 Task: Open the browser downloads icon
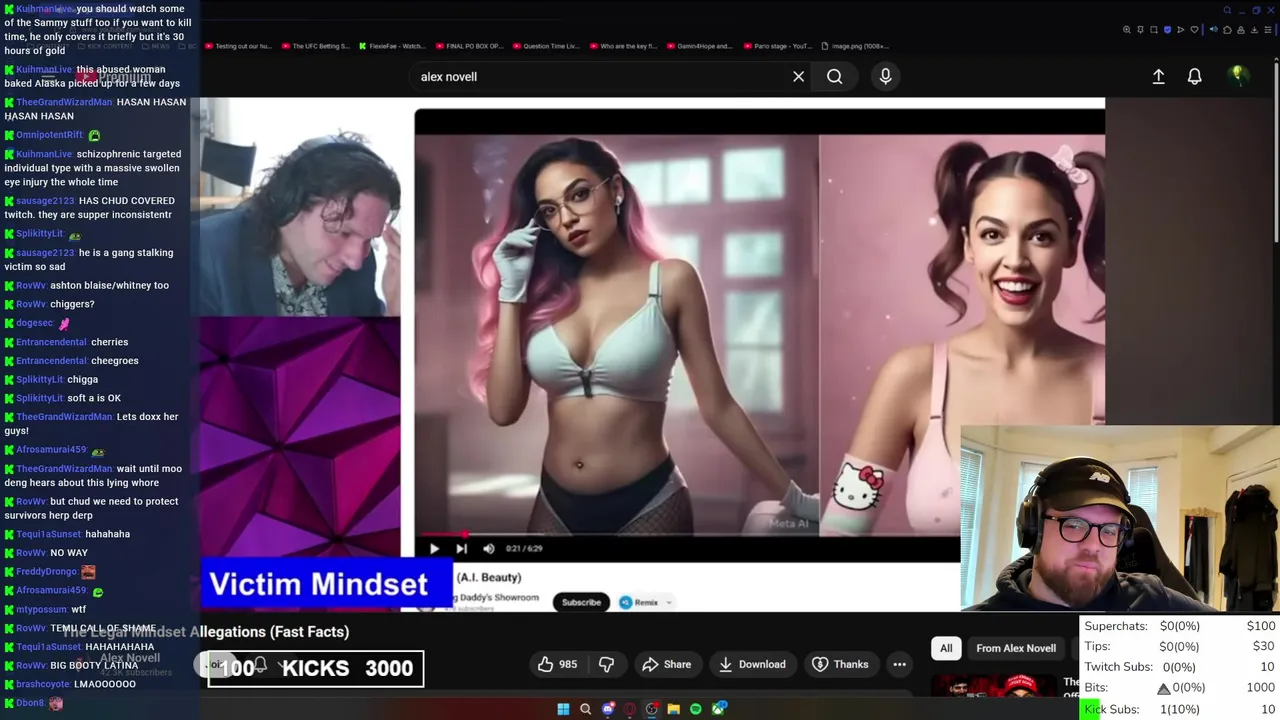[1254, 30]
